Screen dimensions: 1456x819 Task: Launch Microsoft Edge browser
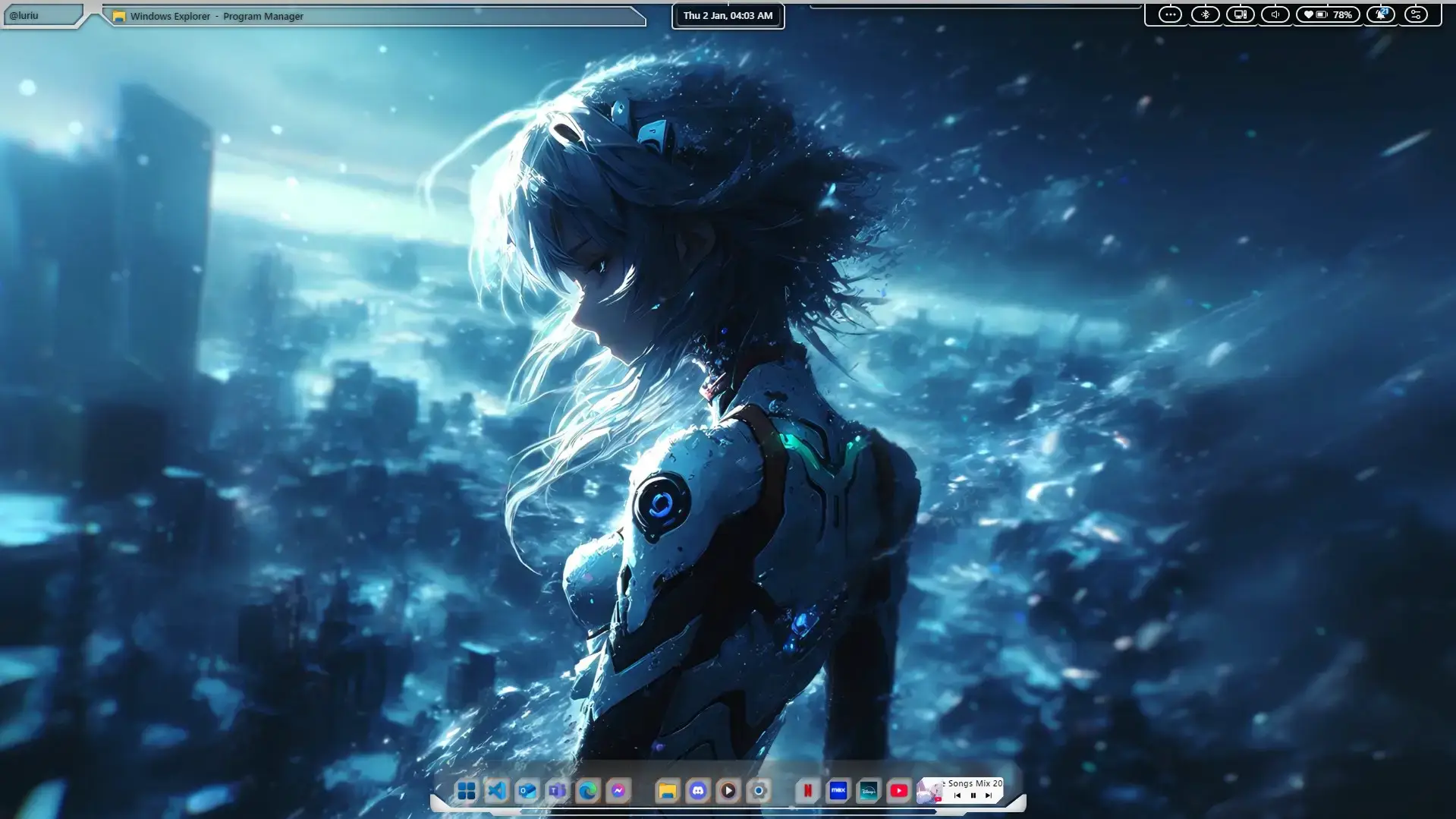(x=589, y=791)
